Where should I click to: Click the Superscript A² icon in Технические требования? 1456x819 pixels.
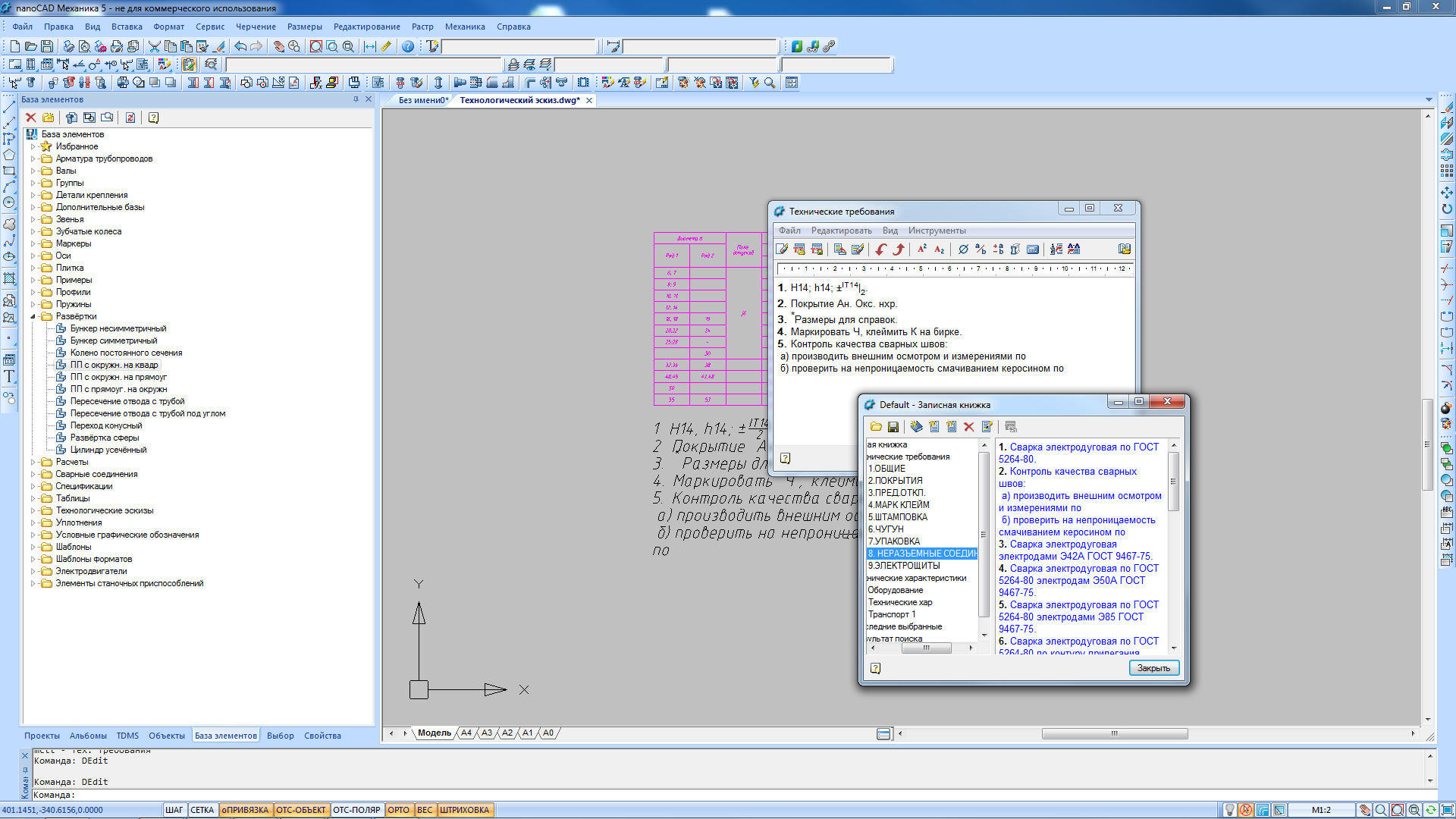coord(922,249)
